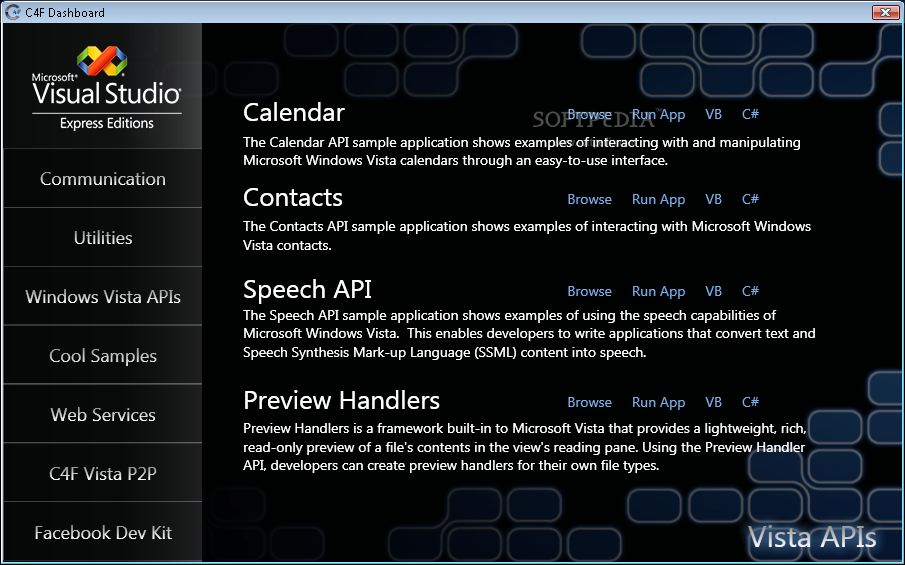Go to the Web Services section
The height and width of the screenshot is (565, 905).
103,414
